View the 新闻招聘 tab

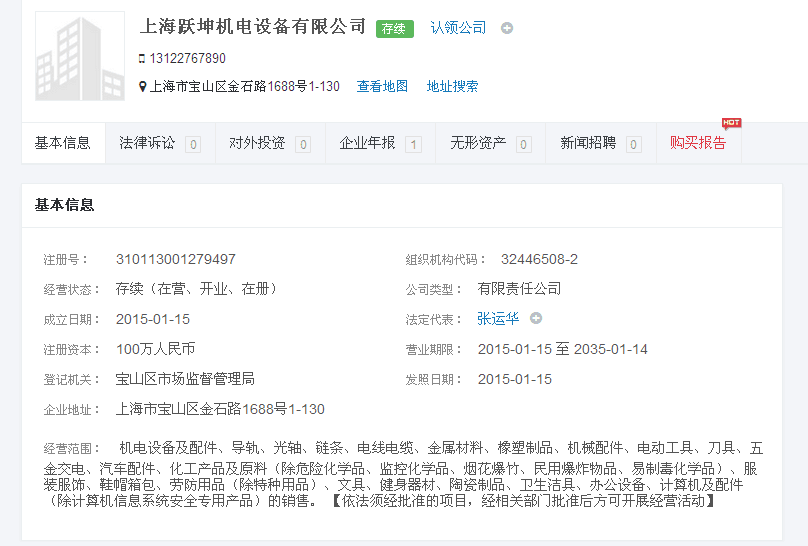588,143
